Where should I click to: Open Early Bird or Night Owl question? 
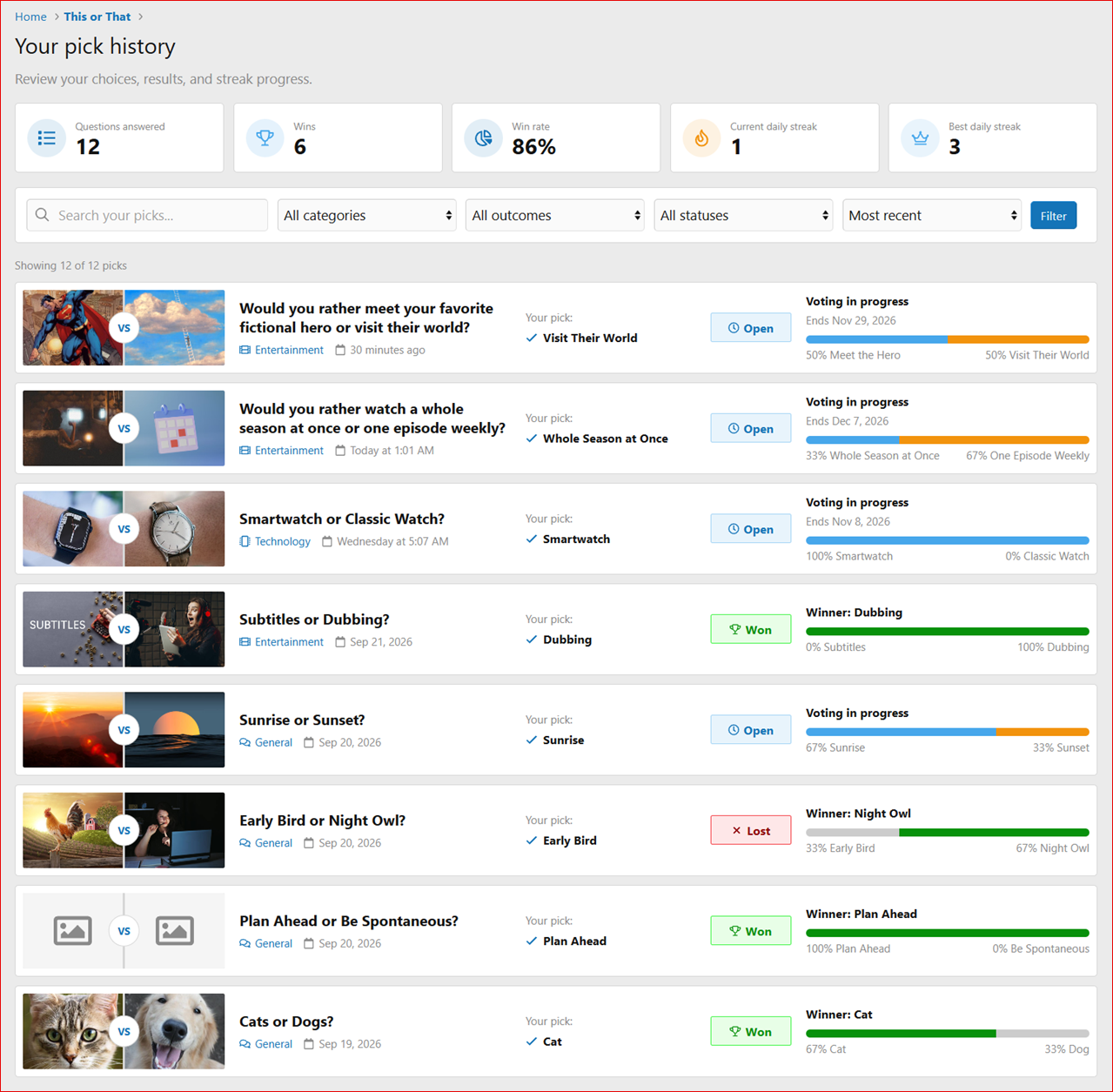pyautogui.click(x=322, y=821)
